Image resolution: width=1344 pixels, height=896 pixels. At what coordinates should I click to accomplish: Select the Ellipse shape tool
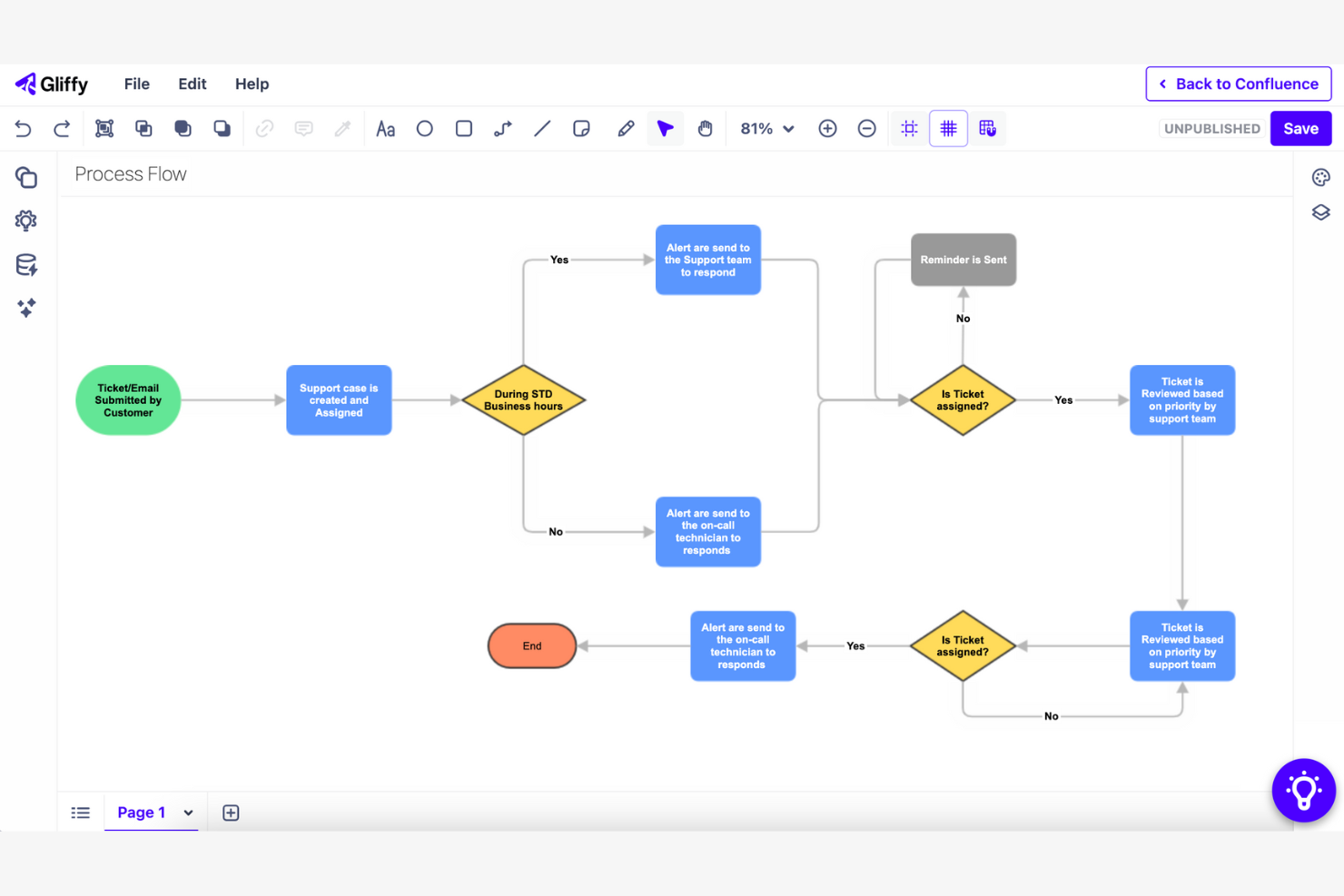click(424, 128)
